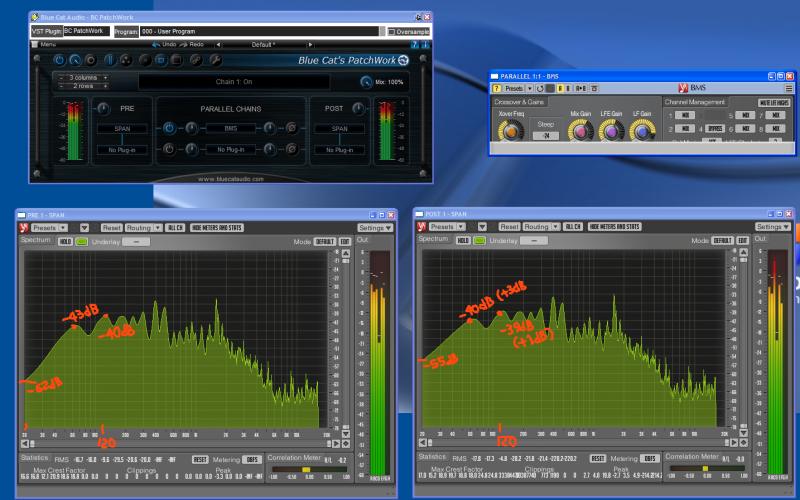Toggle BYPASS for channel 4 in BMS

point(715,129)
